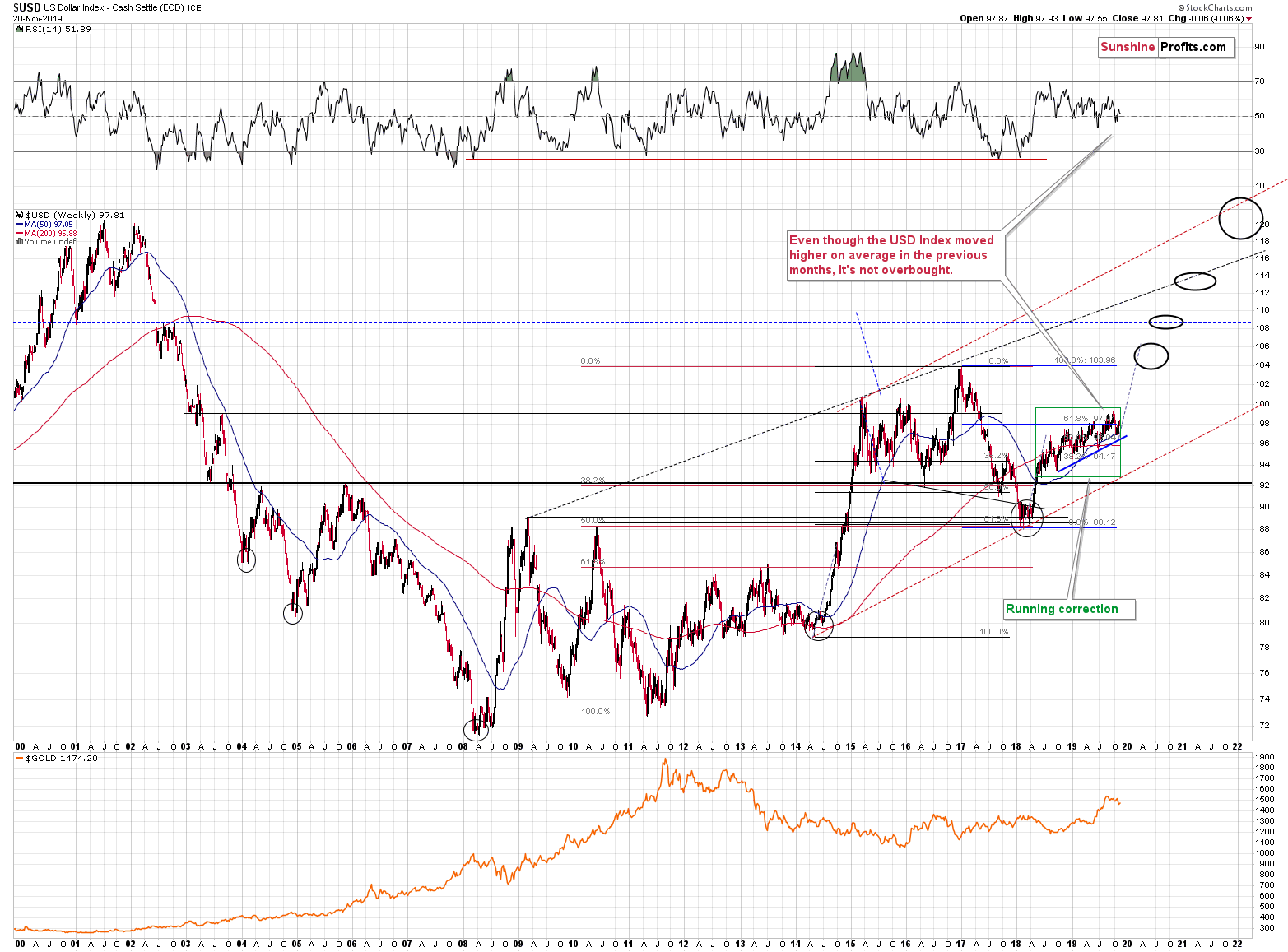Select the MA(50) legend entry
The image size is (1288, 952).
pos(44,225)
